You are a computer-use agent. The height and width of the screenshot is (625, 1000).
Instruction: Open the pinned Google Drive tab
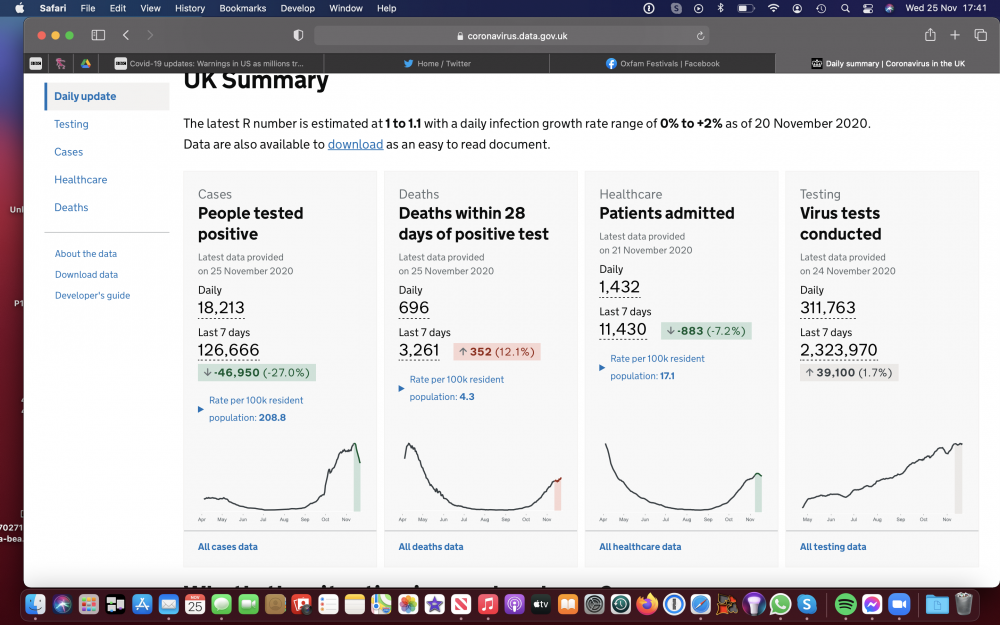click(x=85, y=63)
